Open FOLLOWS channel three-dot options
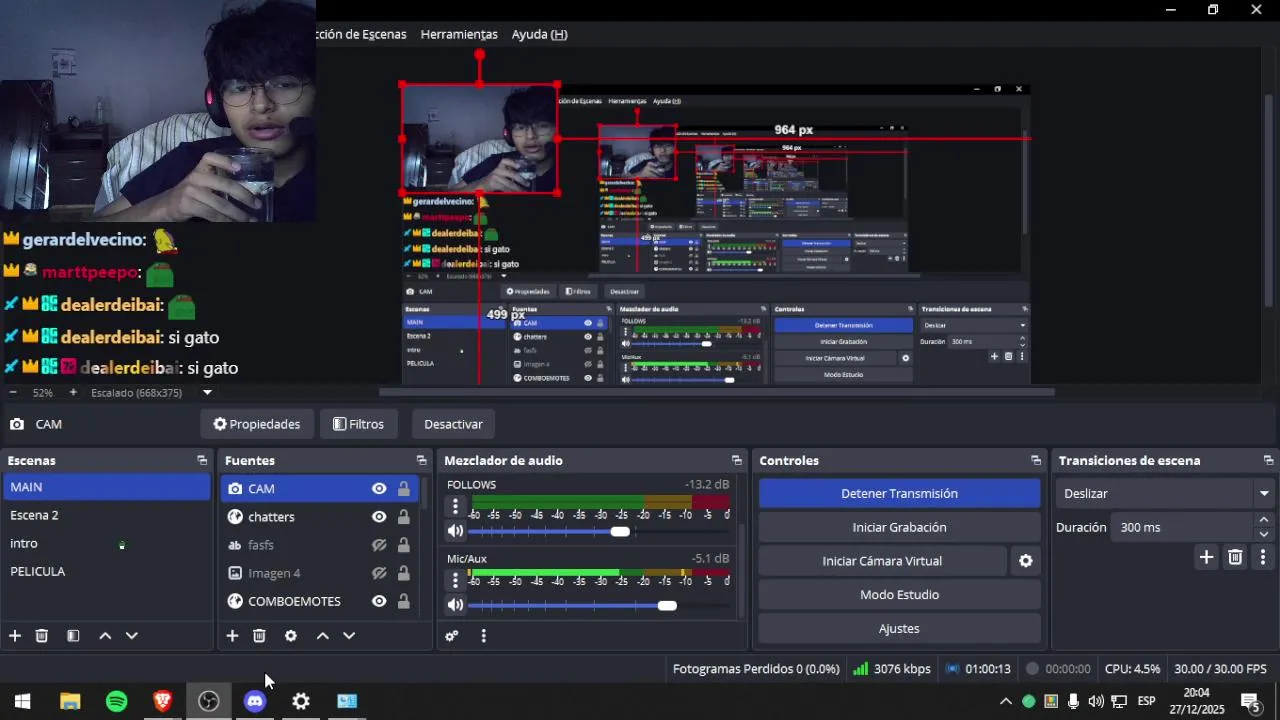This screenshot has width=1280, height=720. pos(455,507)
